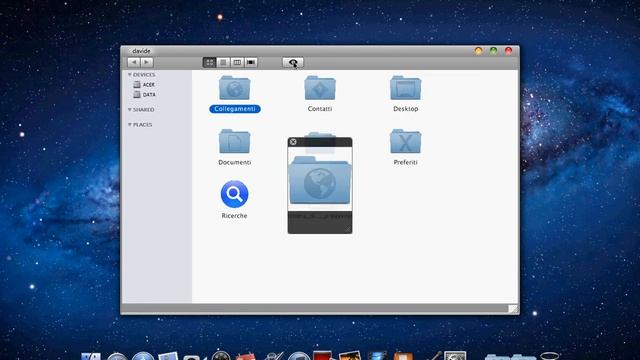Select the DATA drive in sidebar
The height and width of the screenshot is (360, 640).
144,95
